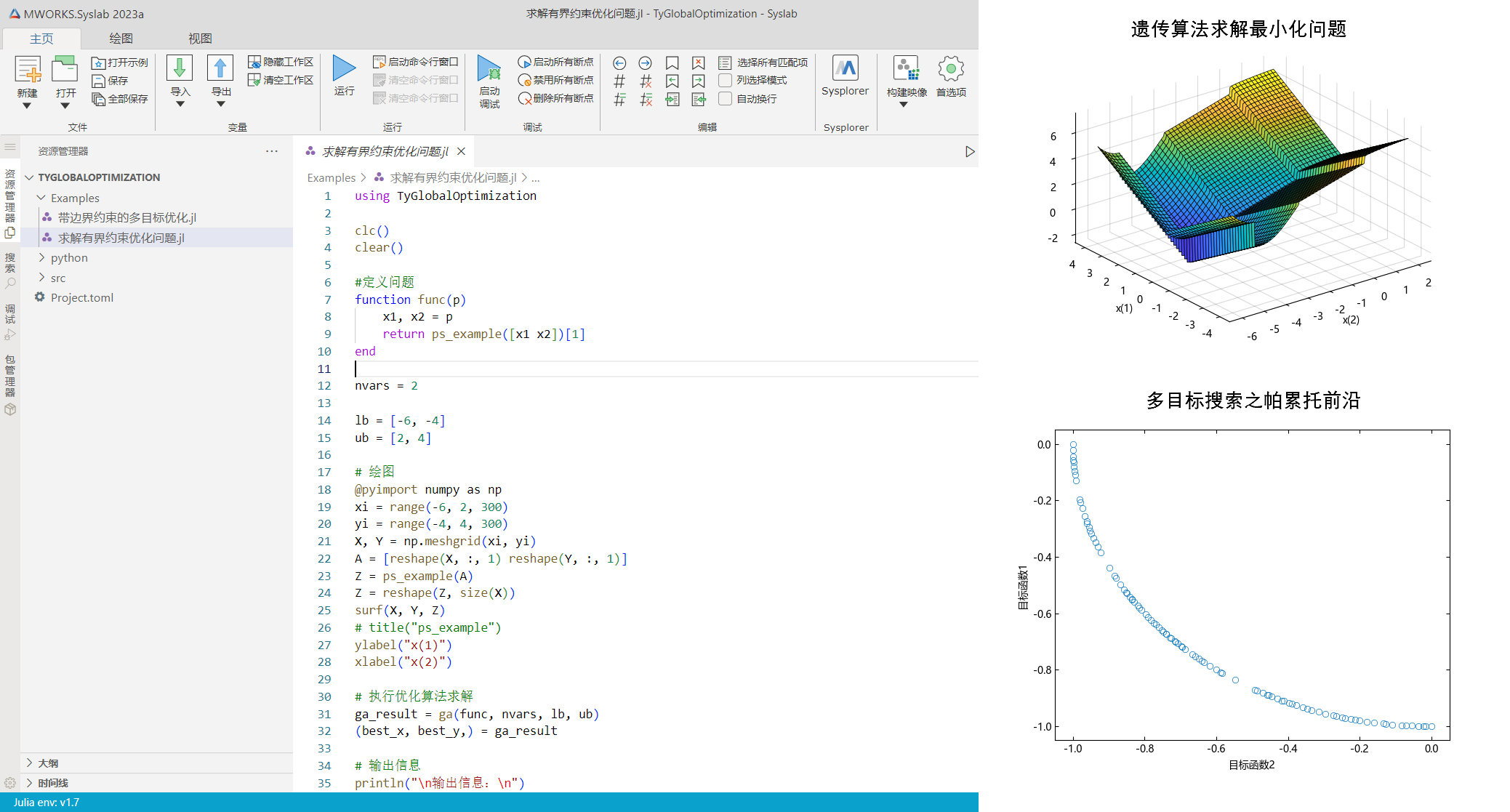The image size is (1510, 812).
Task: Click Julia env: v1.7 in status bar
Action: click(47, 803)
